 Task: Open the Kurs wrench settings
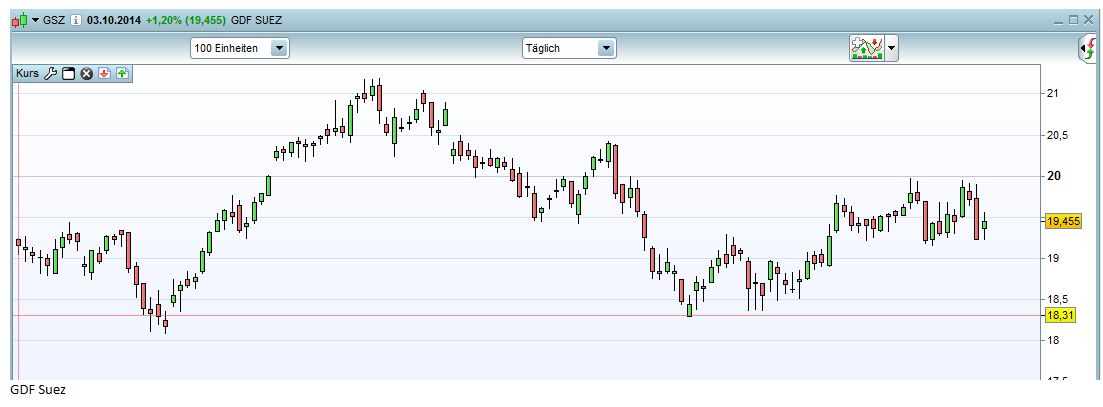tap(51, 73)
